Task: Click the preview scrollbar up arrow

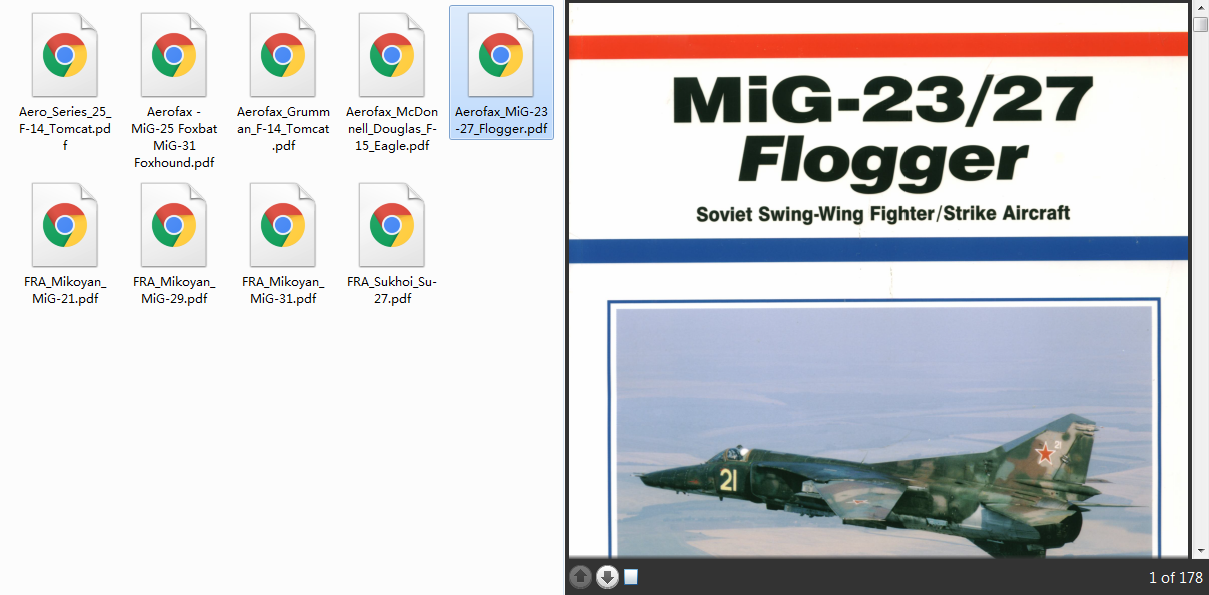Action: click(1200, 8)
